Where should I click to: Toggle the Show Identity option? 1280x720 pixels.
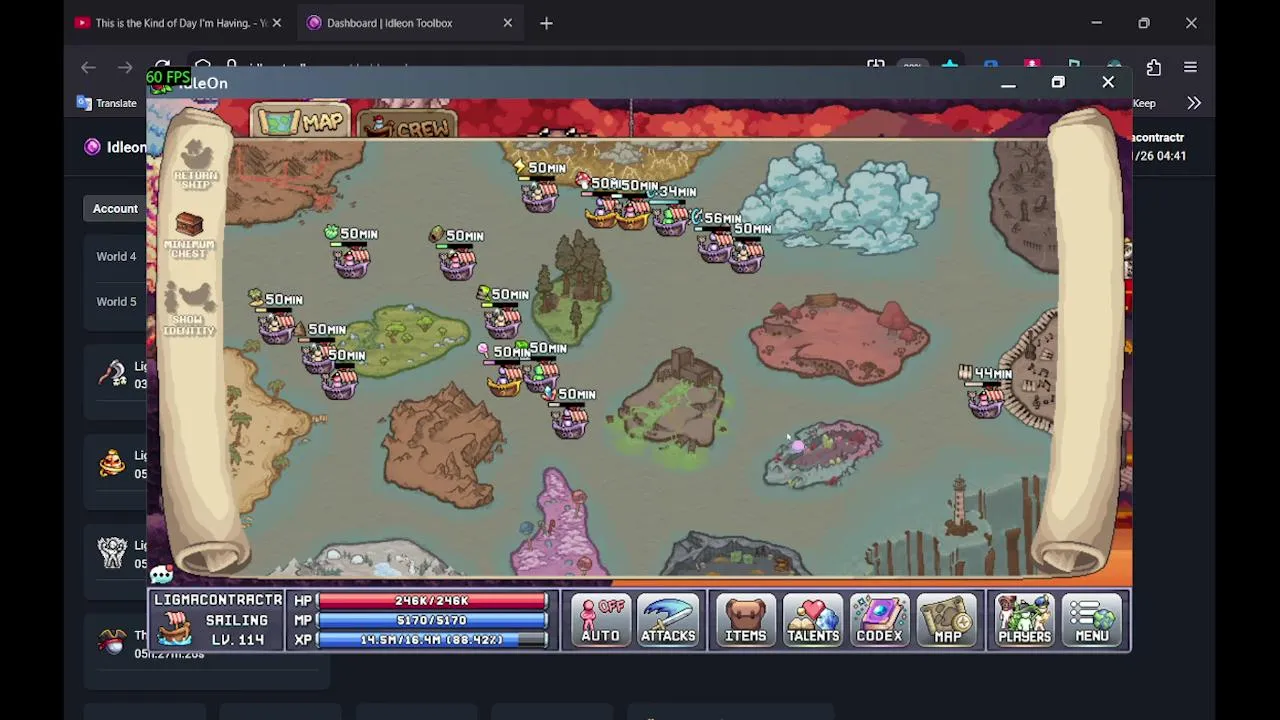pyautogui.click(x=189, y=308)
